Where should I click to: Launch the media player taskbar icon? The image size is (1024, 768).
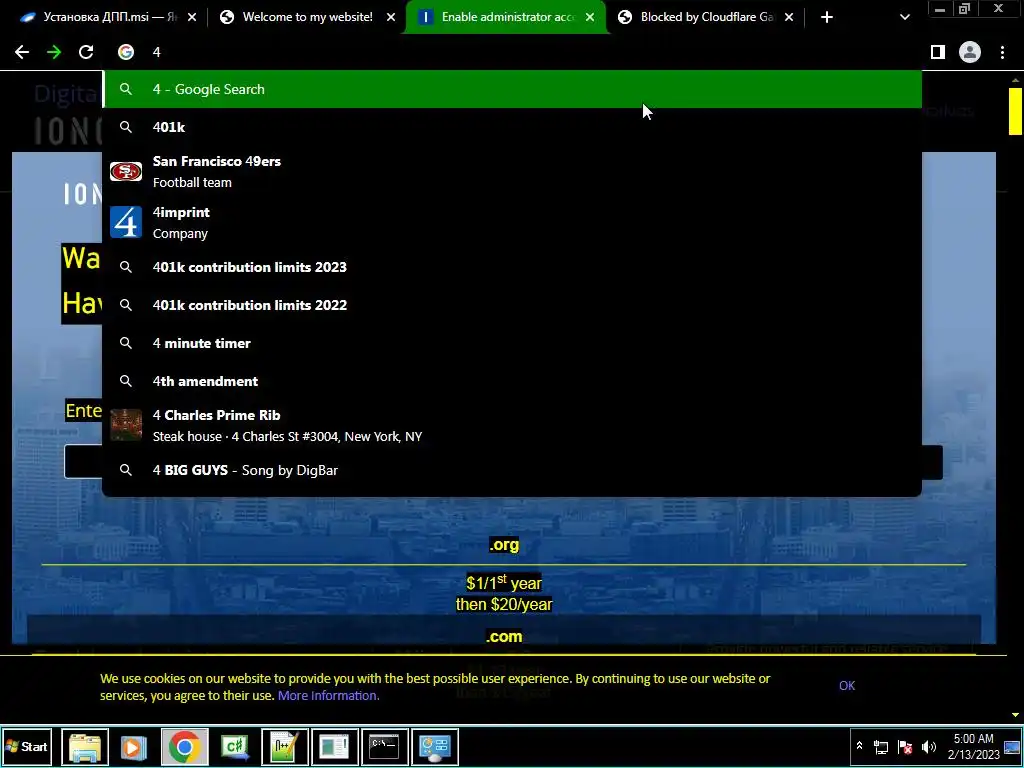click(x=135, y=746)
